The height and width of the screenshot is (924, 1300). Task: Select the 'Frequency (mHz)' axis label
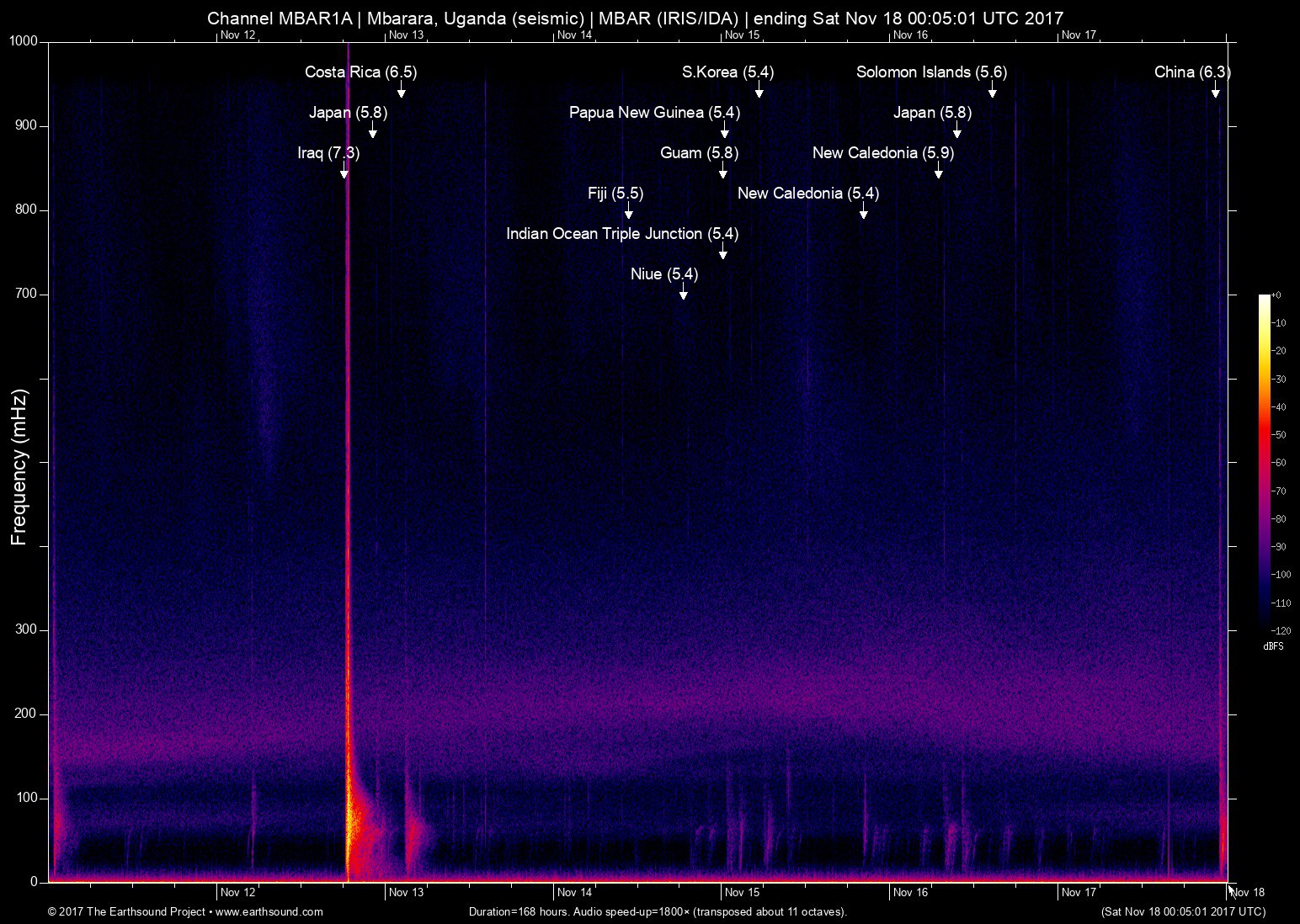click(19, 467)
